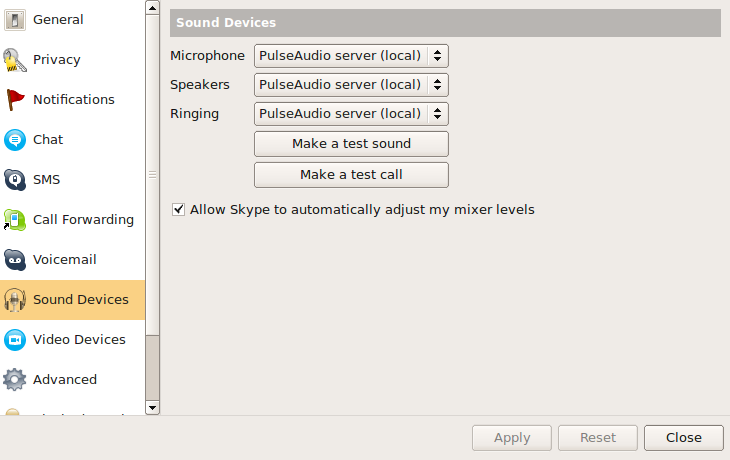Click the Ringing dropdown arrow spinner
The image size is (730, 460).
click(437, 114)
